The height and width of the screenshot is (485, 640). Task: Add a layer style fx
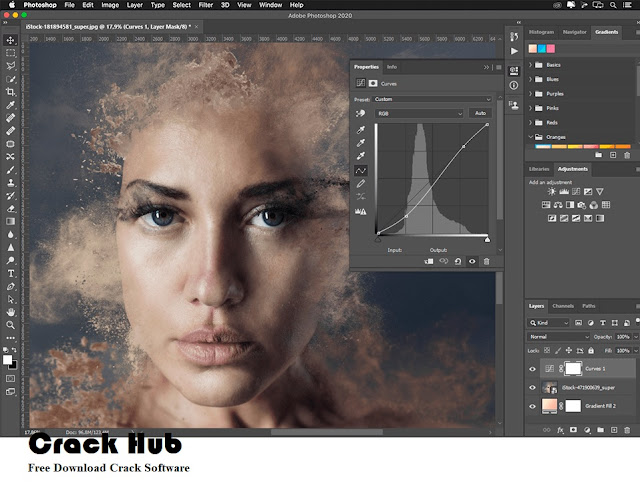point(560,430)
